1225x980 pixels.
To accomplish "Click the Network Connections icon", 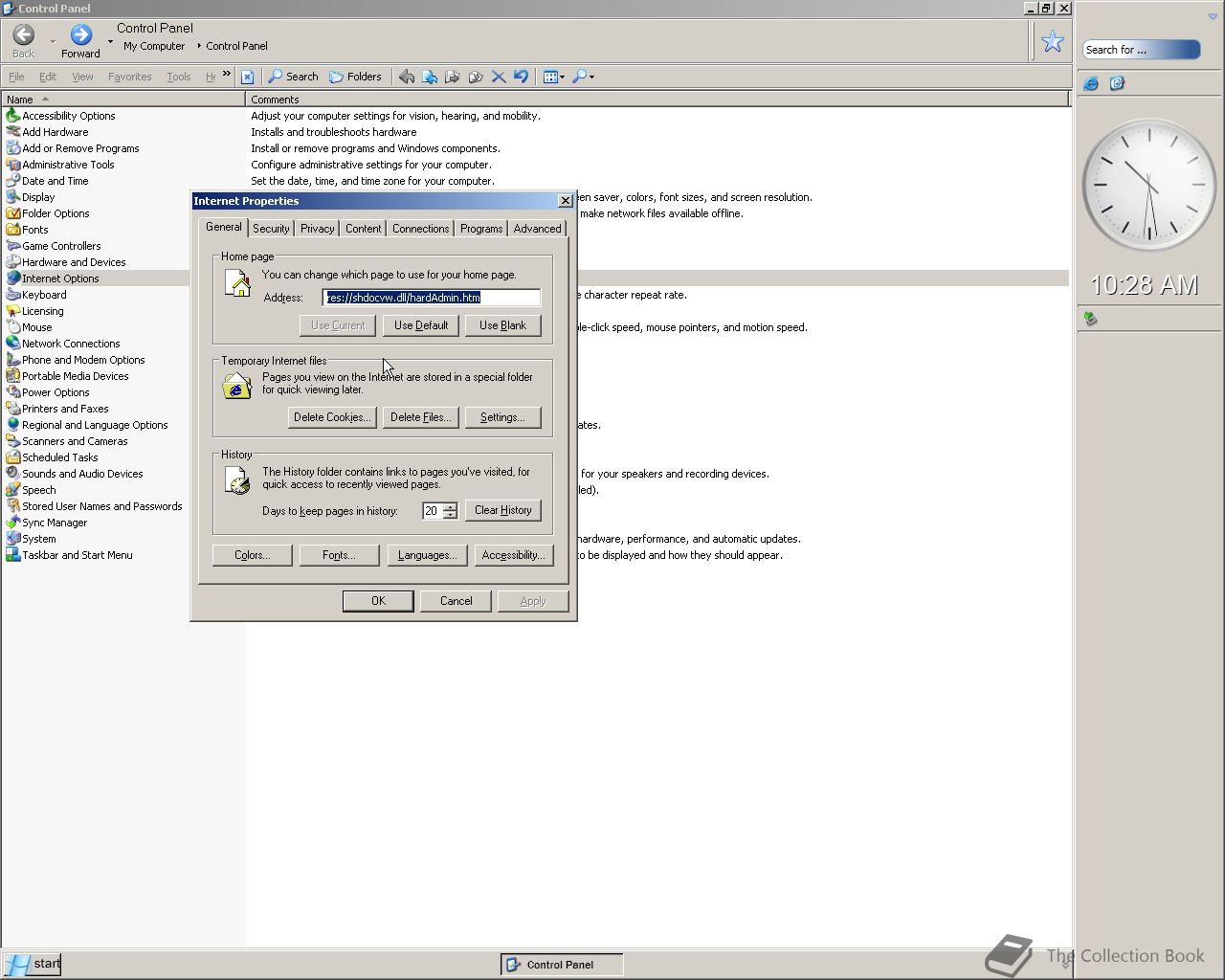I will click(x=13, y=344).
